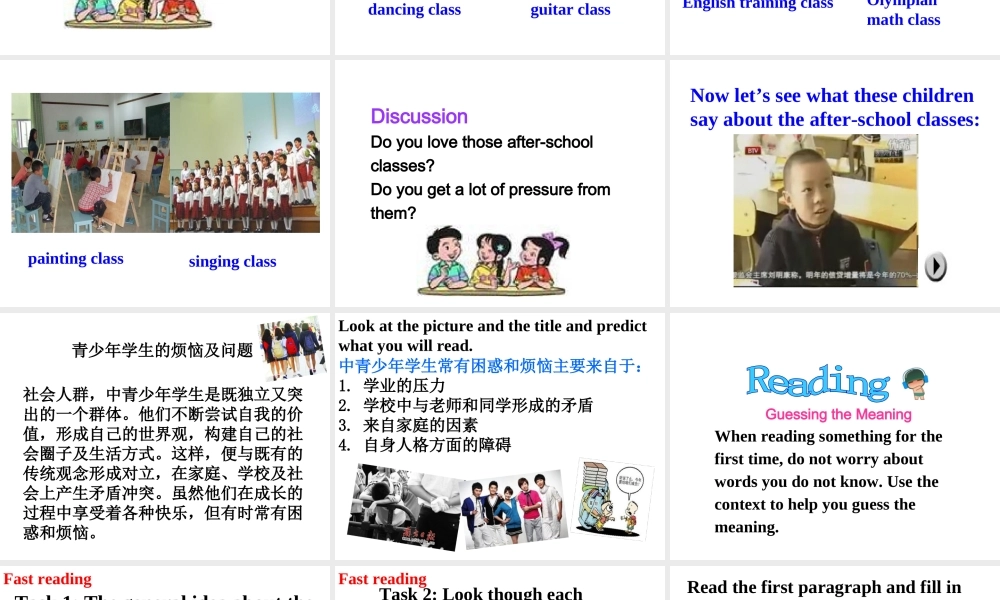Image resolution: width=1000 pixels, height=600 pixels.
Task: Click the 'singing class' caption
Action: point(233,261)
